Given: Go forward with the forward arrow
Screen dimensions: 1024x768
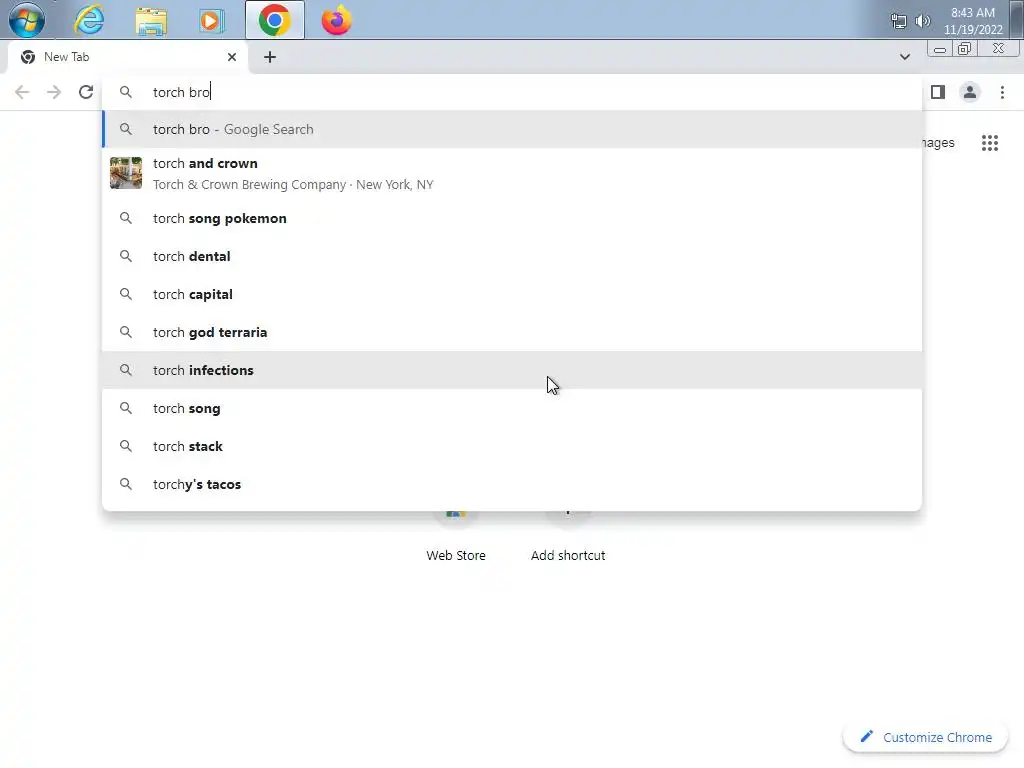Looking at the screenshot, I should pyautogui.click(x=54, y=92).
